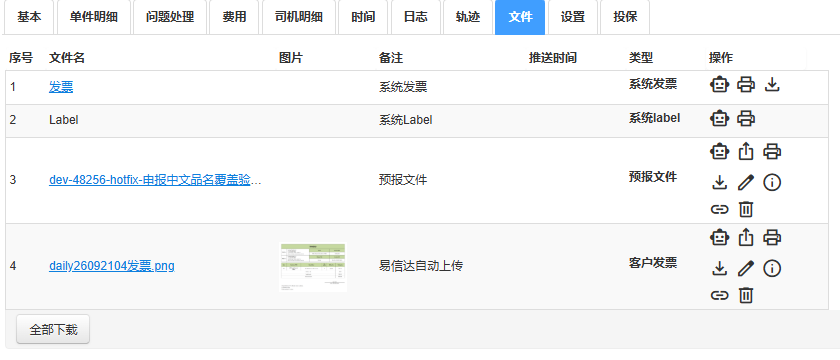840x360 pixels.
Task: Open the 轨迹 tab
Action: tap(468, 17)
